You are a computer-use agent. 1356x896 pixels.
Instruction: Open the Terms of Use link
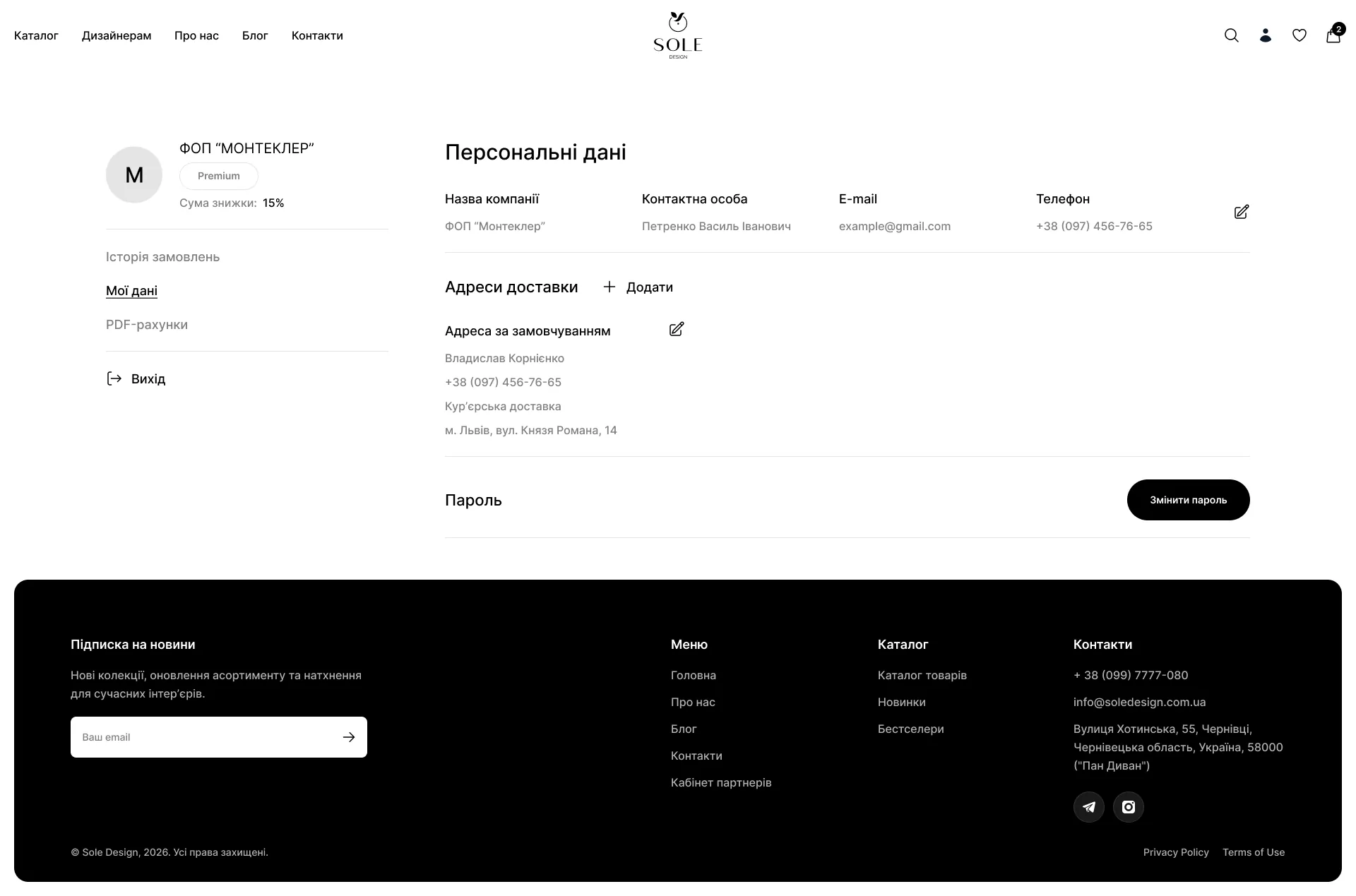click(x=1254, y=852)
